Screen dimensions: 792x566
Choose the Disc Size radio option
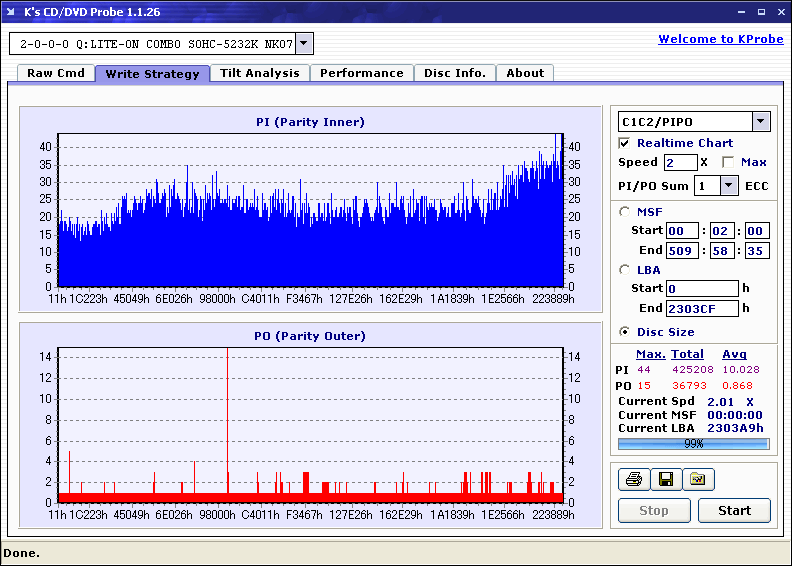point(625,332)
